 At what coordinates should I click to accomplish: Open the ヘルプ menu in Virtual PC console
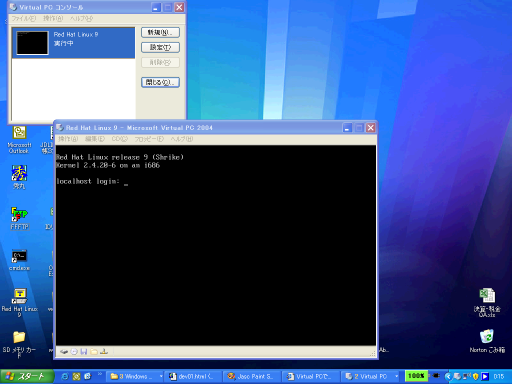click(x=81, y=18)
